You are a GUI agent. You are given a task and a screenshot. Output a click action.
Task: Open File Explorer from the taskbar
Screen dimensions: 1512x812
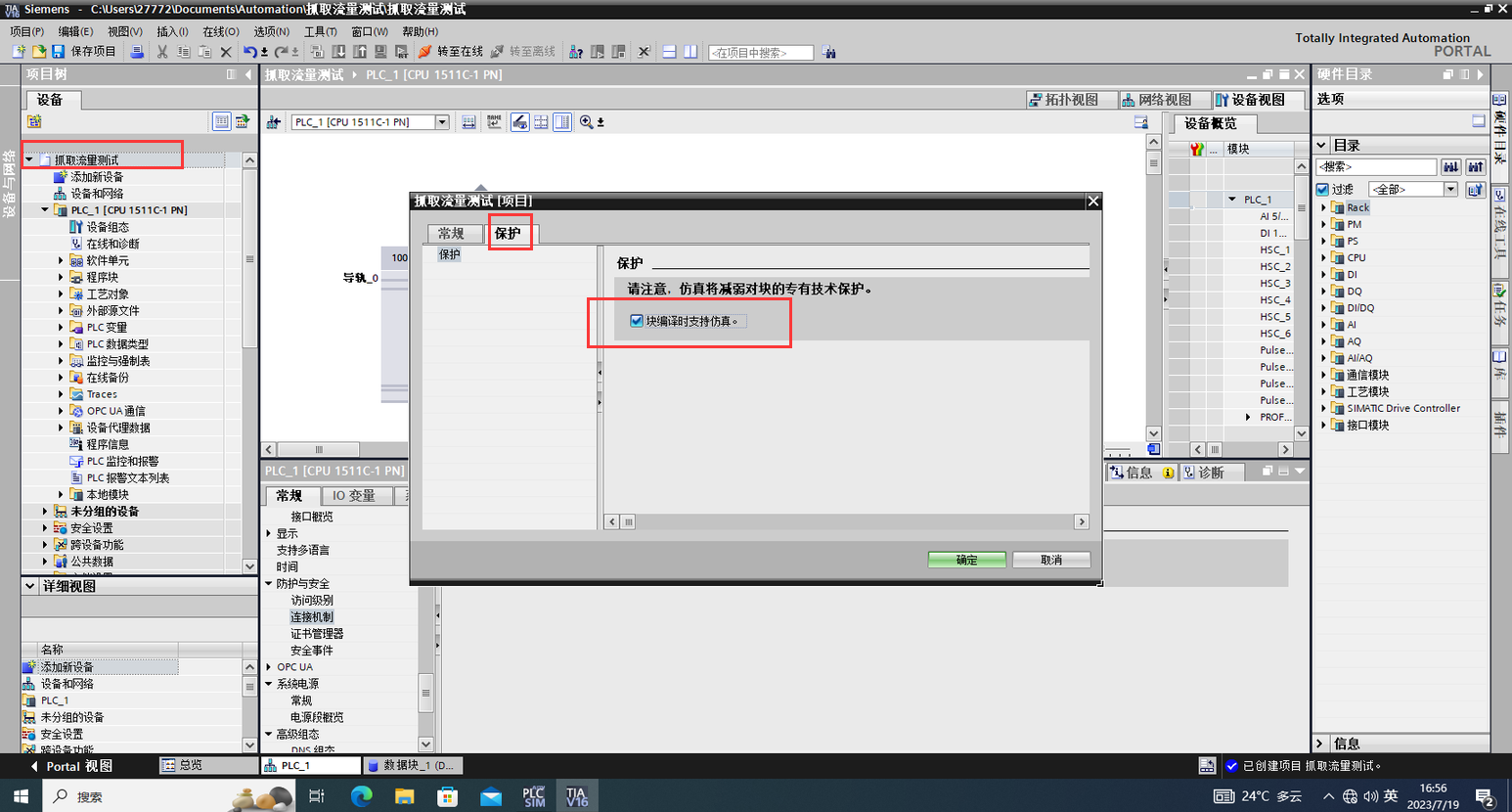point(404,795)
